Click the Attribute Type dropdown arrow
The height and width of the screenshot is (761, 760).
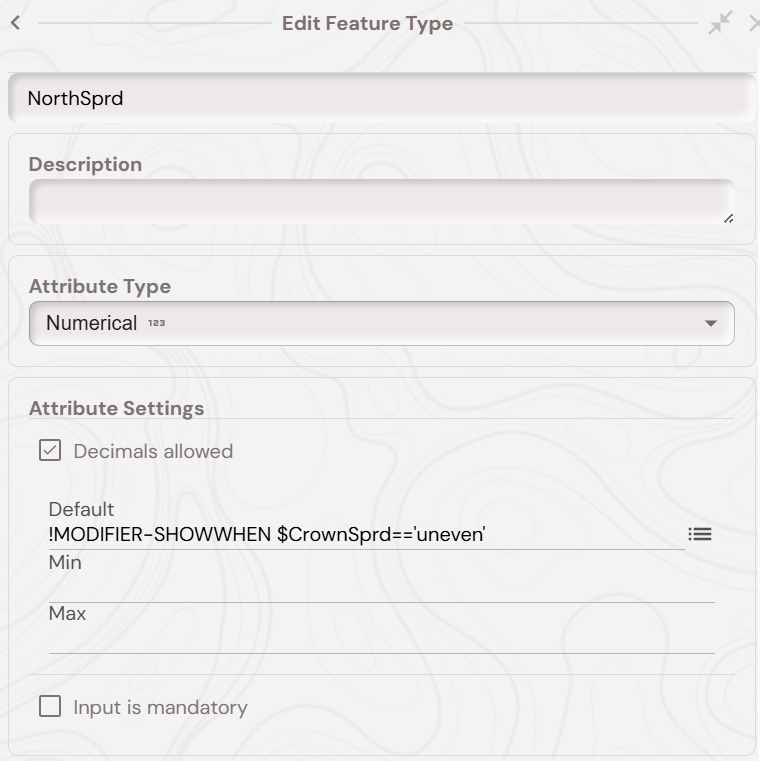pyautogui.click(x=711, y=324)
